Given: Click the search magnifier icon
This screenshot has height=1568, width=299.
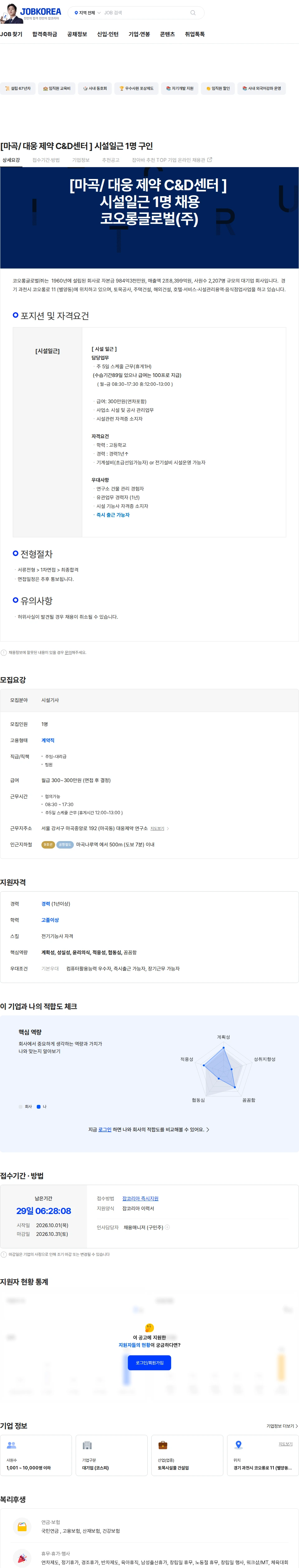Looking at the screenshot, I should [x=193, y=13].
